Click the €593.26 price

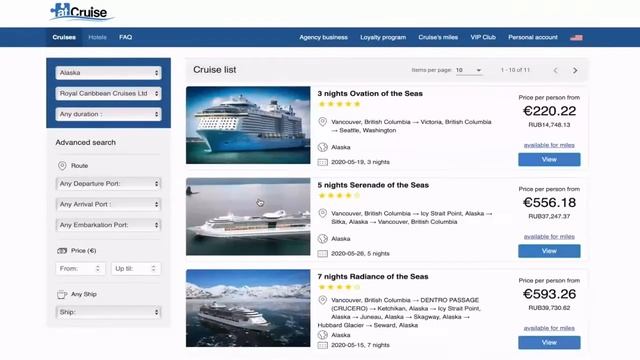[x=549, y=294]
